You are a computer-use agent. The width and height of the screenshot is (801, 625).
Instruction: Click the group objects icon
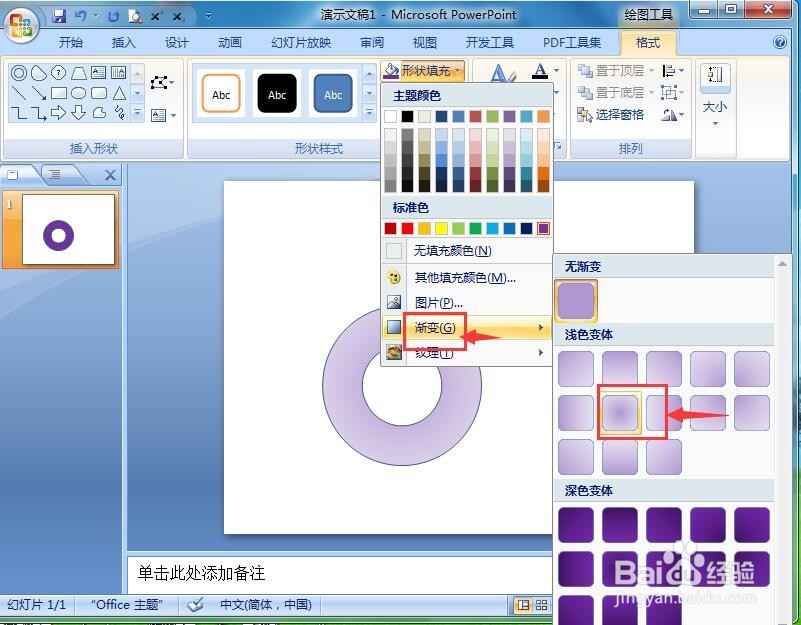pos(668,92)
